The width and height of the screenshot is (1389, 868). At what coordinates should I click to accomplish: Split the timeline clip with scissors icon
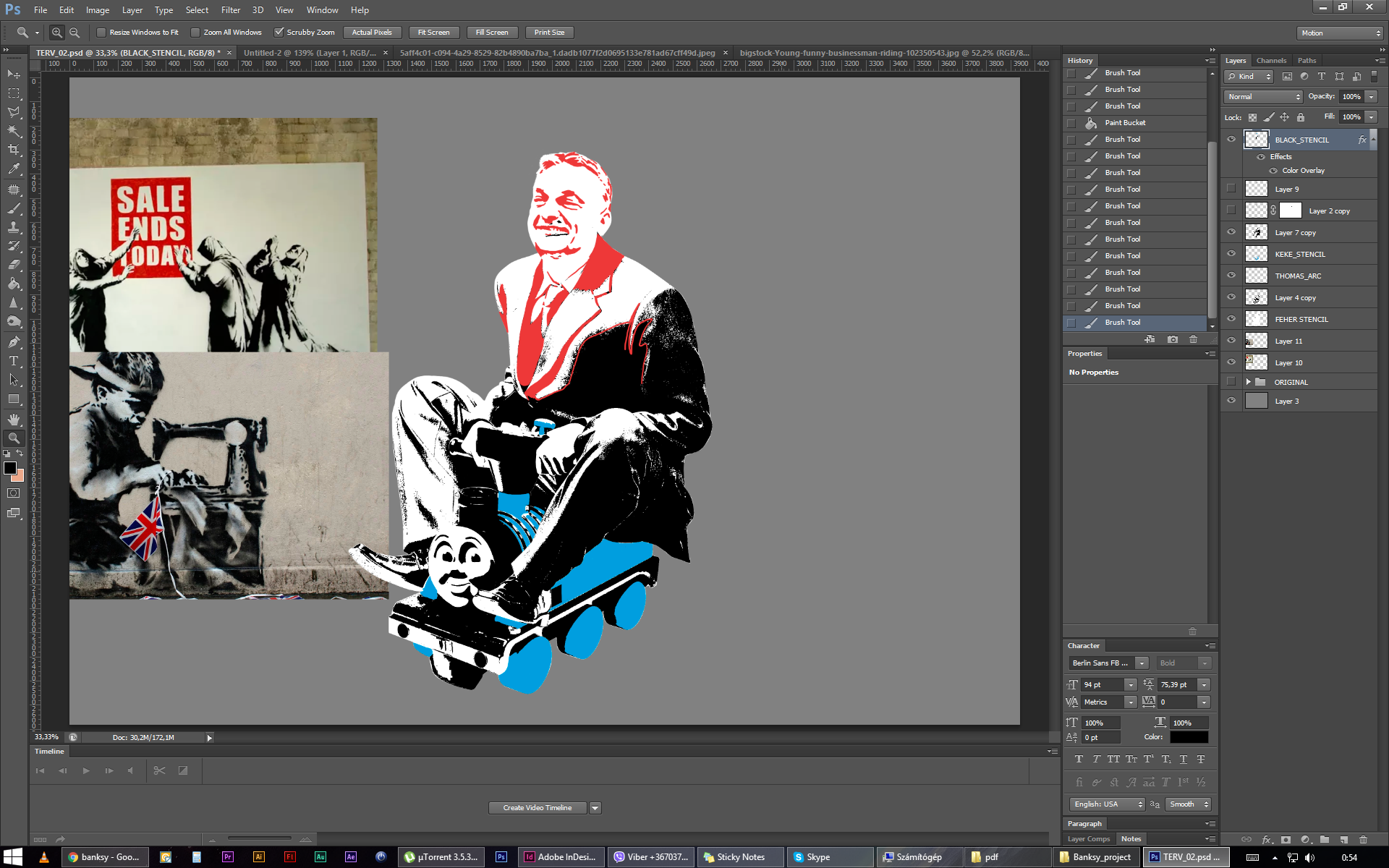click(159, 770)
